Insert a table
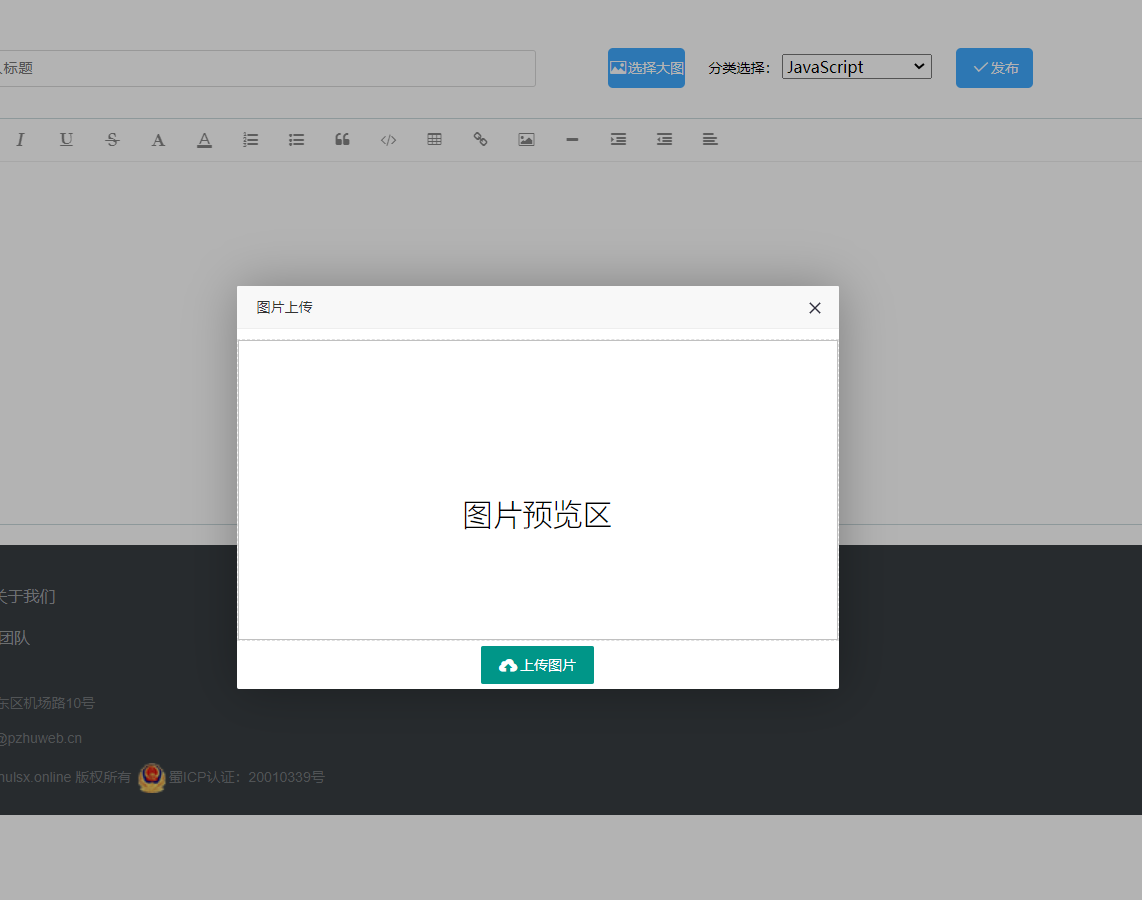Viewport: 1142px width, 900px height. pos(435,140)
